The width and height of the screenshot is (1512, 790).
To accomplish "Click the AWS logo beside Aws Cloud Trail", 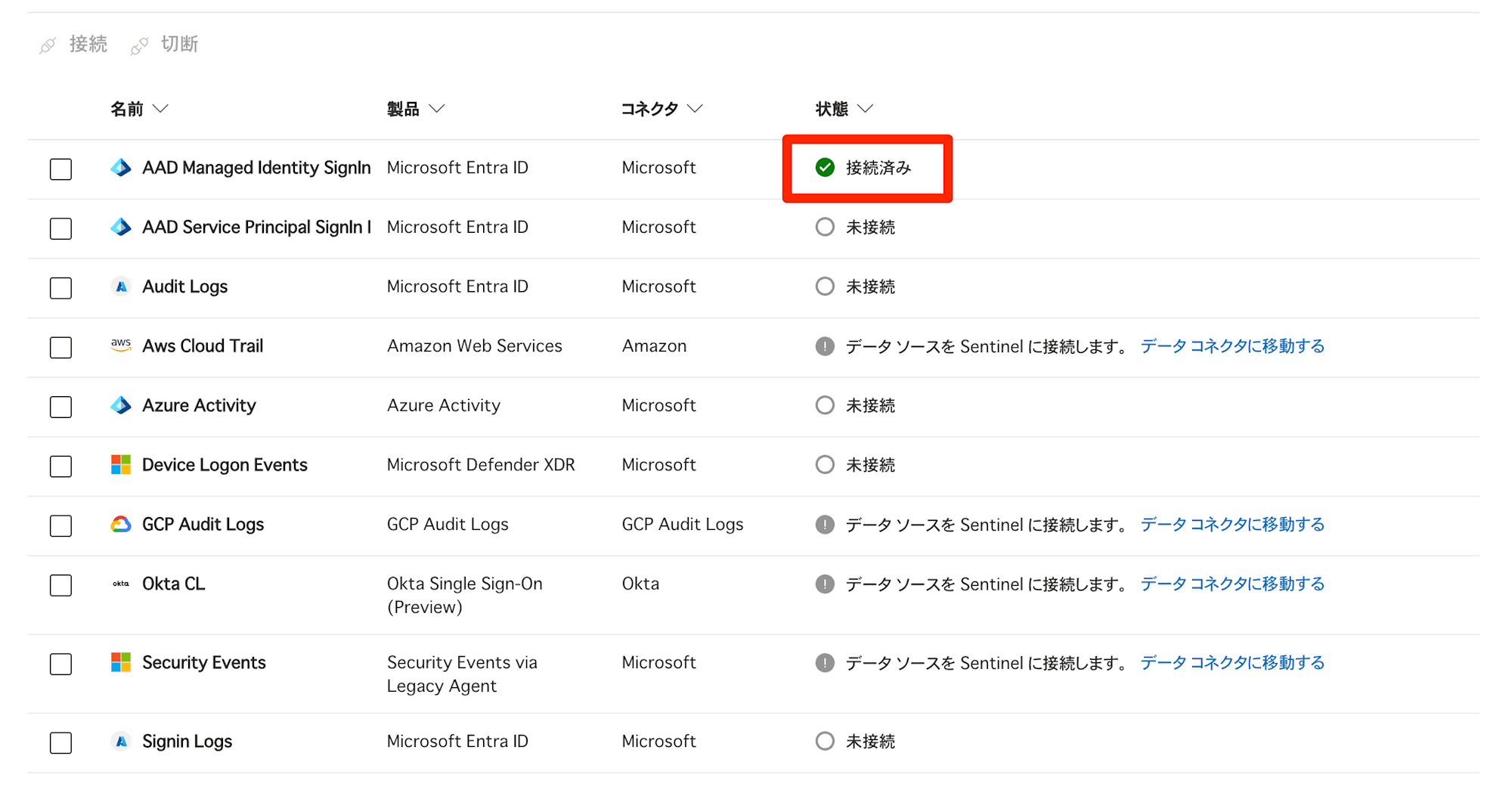I will [121, 345].
